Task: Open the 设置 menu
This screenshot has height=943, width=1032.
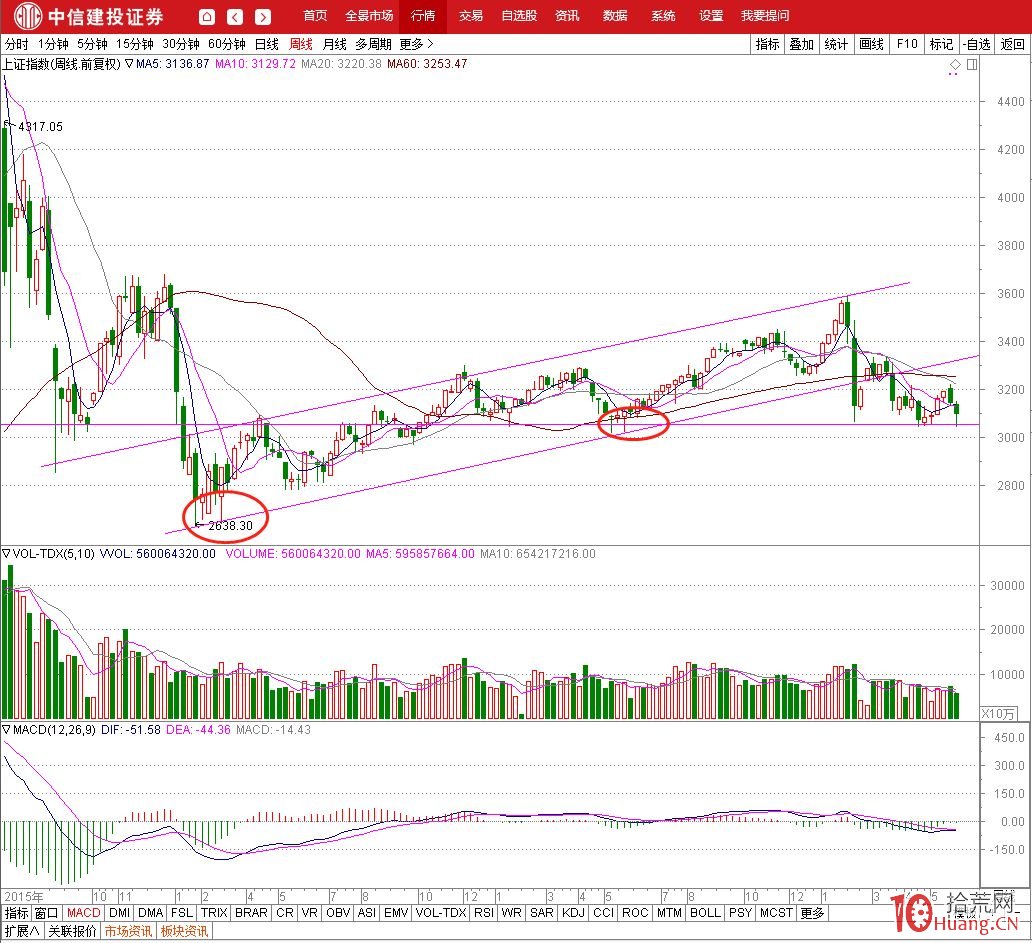Action: [x=711, y=16]
